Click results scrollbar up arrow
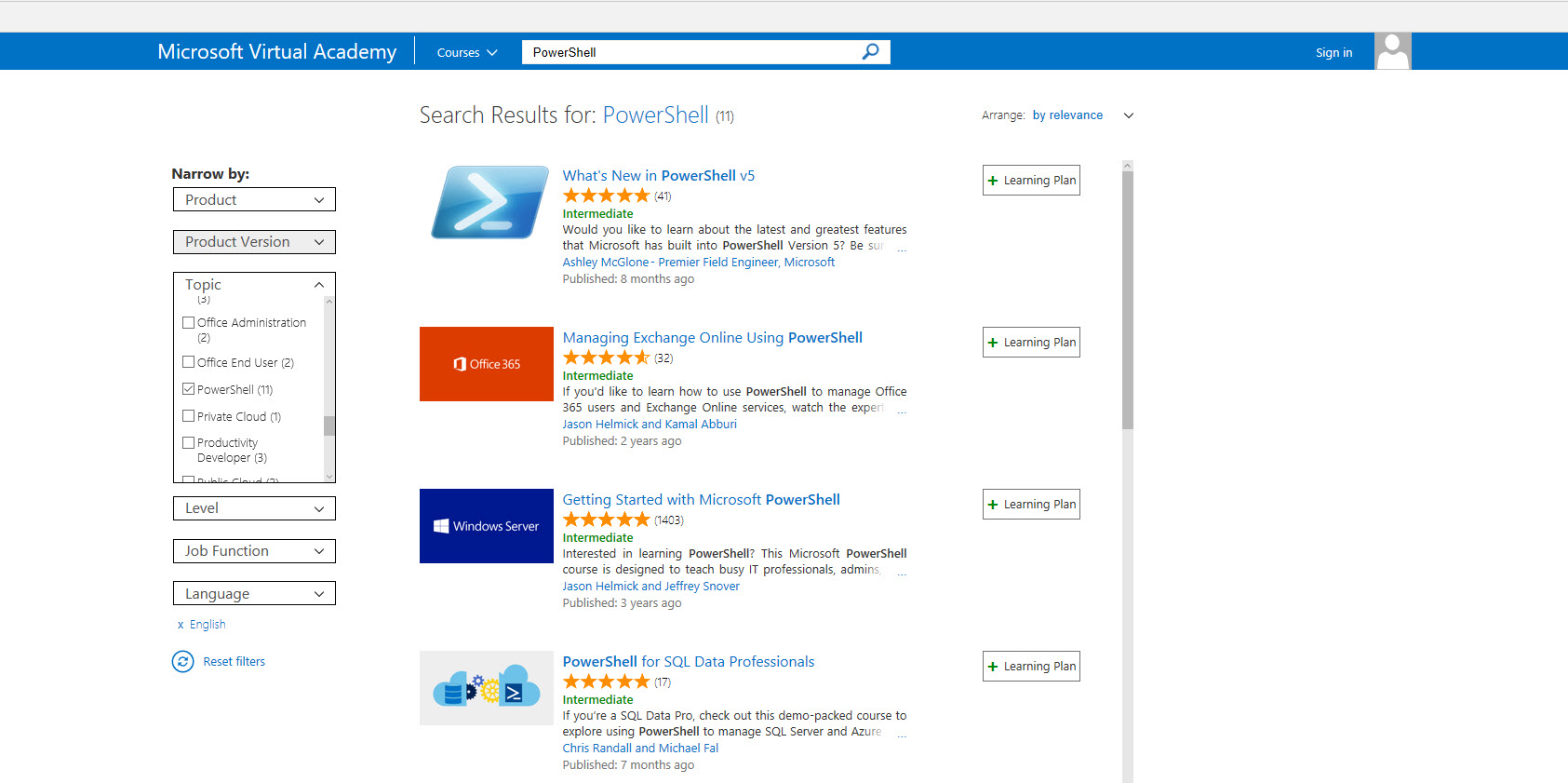1568x783 pixels. click(1128, 166)
